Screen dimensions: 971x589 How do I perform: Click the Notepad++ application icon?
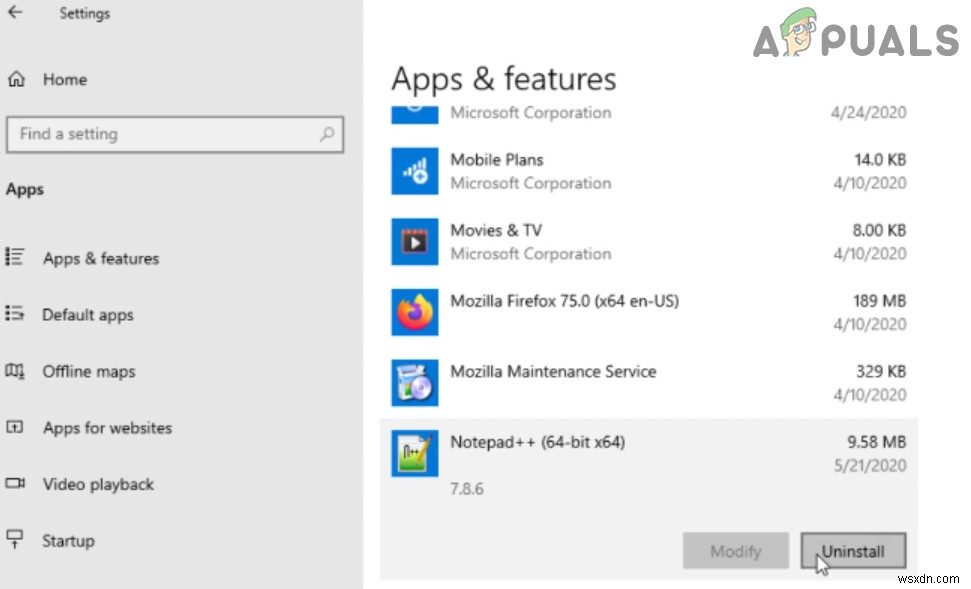tap(414, 452)
